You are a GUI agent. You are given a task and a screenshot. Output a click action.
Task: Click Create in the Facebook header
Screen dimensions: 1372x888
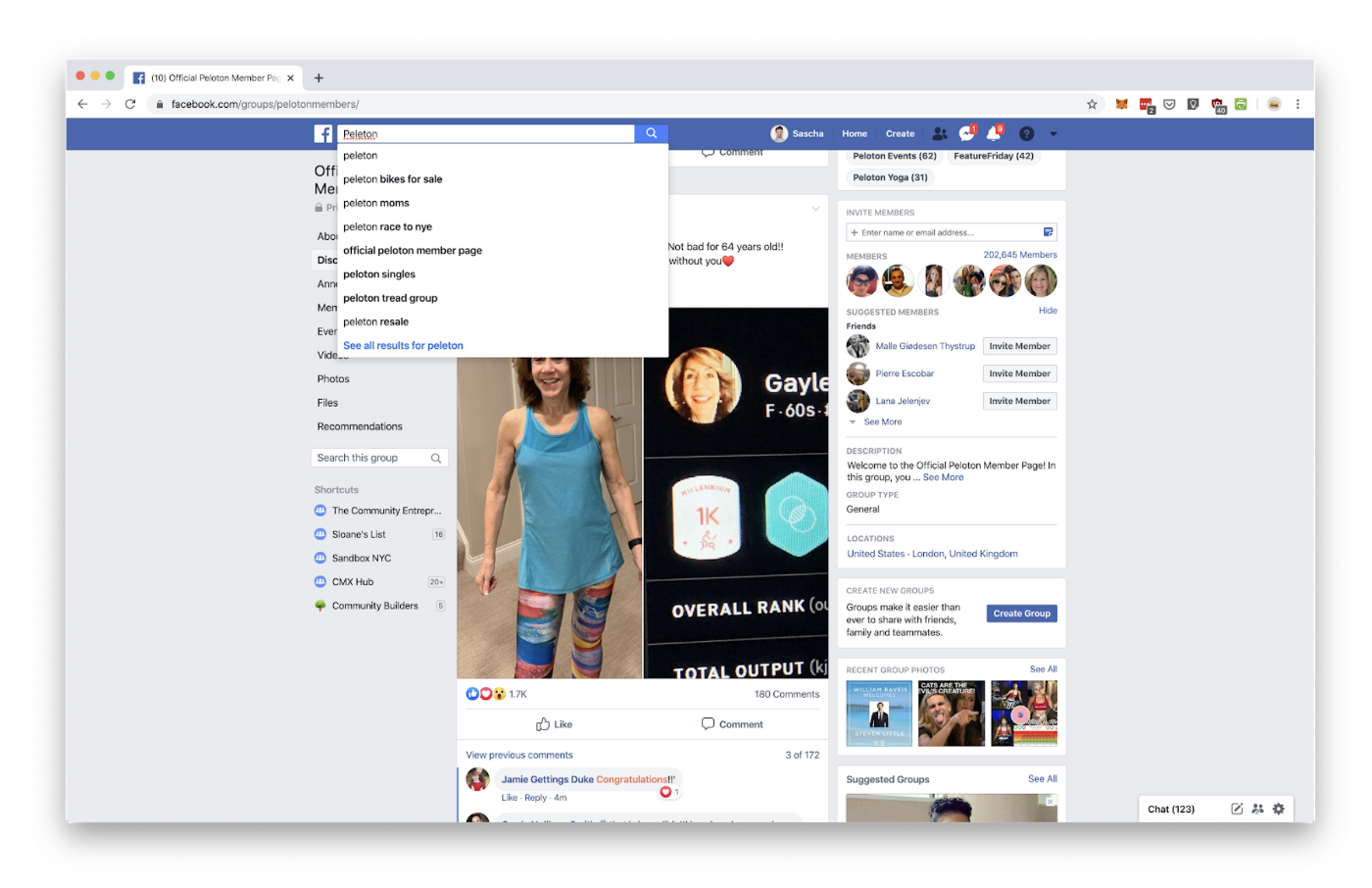[x=900, y=134]
